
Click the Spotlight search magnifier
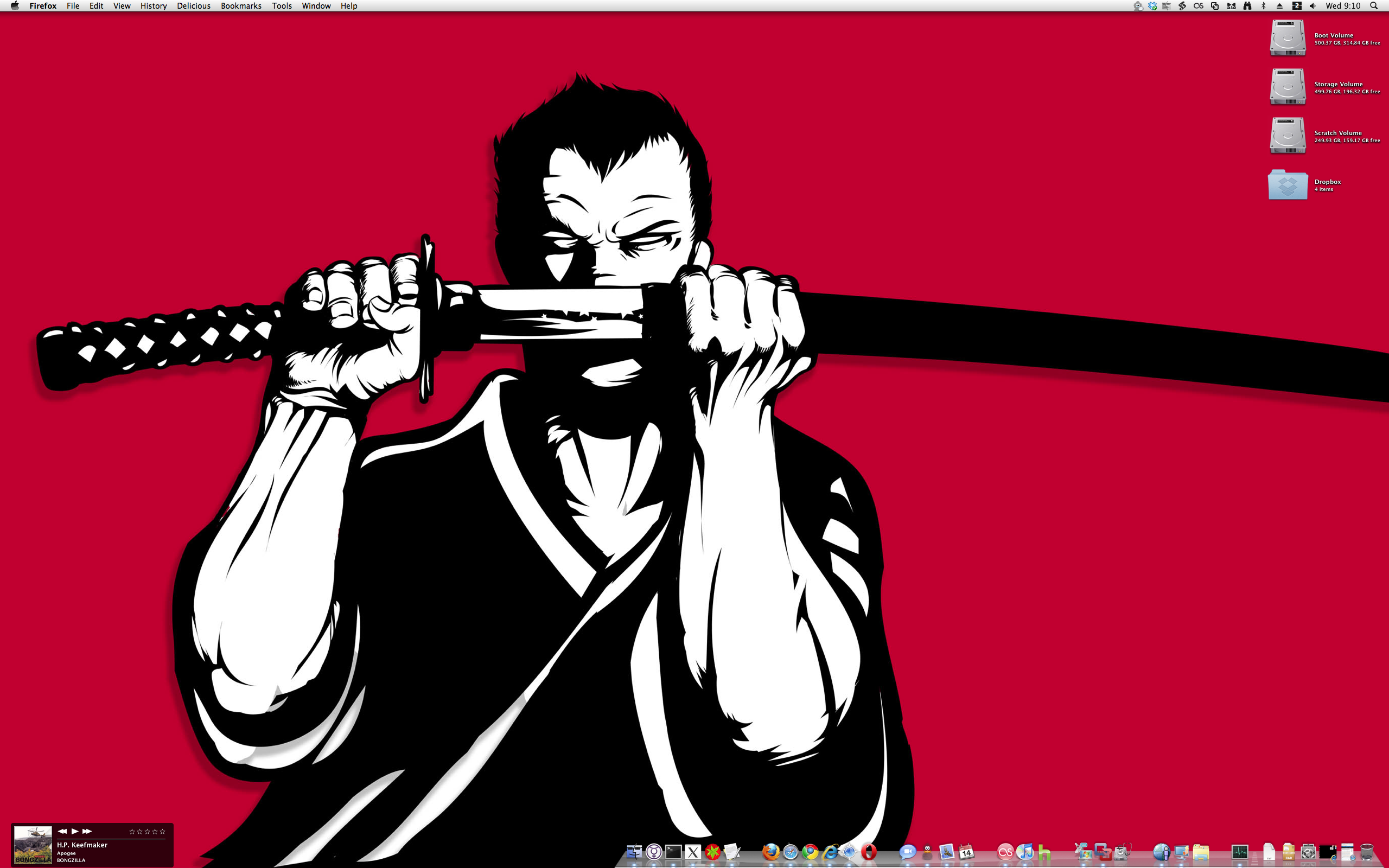pyautogui.click(x=1373, y=6)
